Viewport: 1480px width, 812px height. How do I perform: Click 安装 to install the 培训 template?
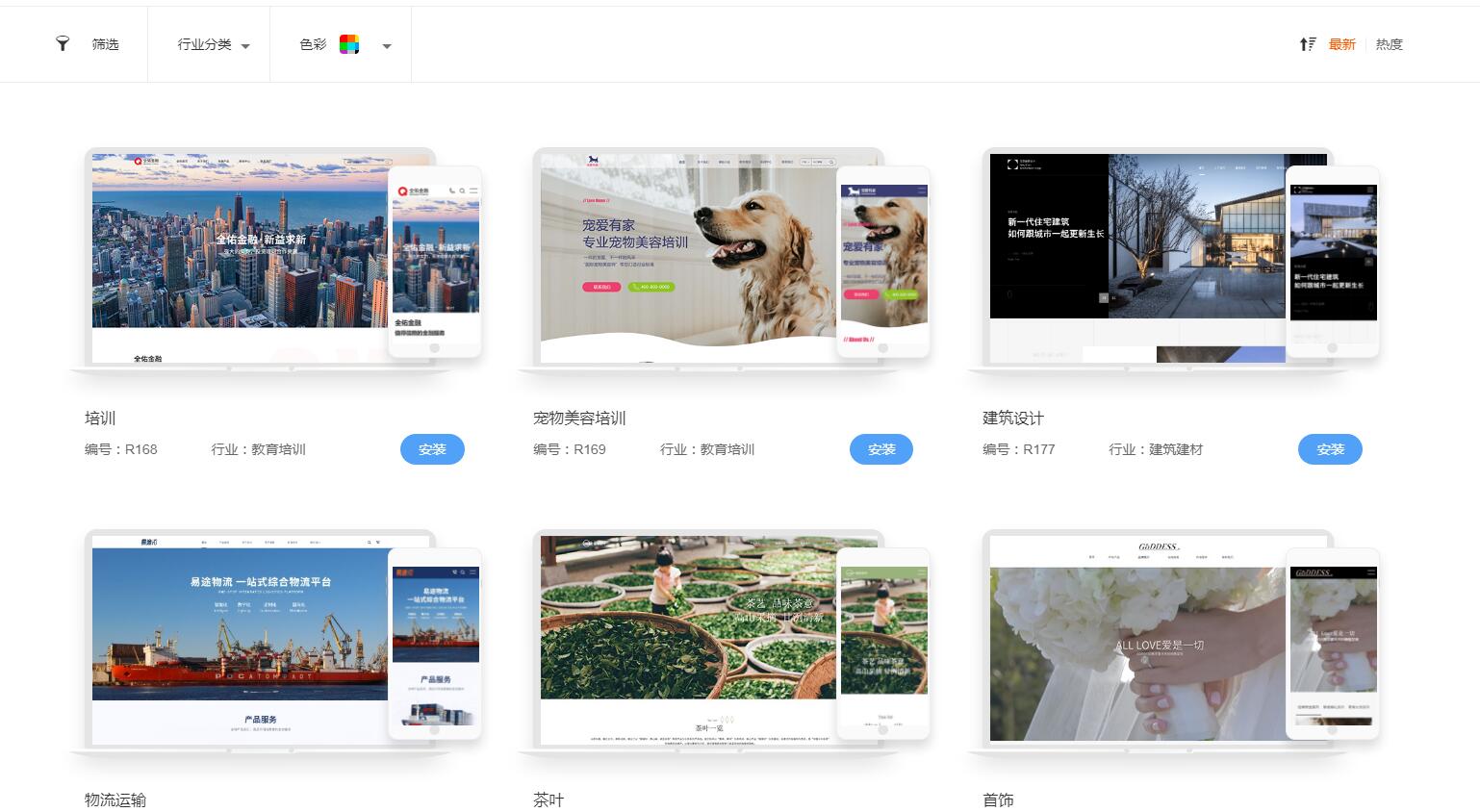coord(432,449)
